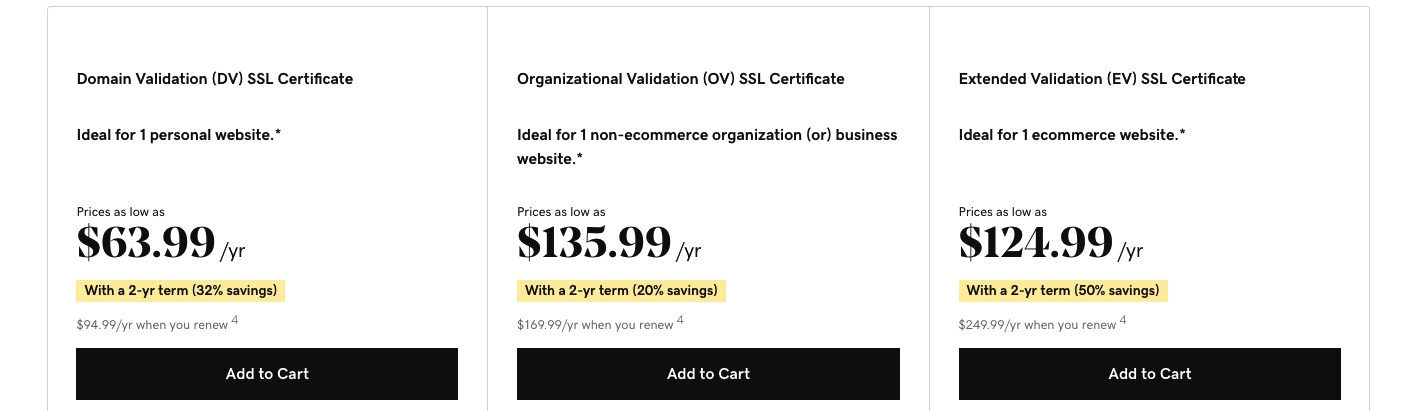Click the 20% savings 2-yr term badge
This screenshot has width=1413, height=411.
pos(621,291)
